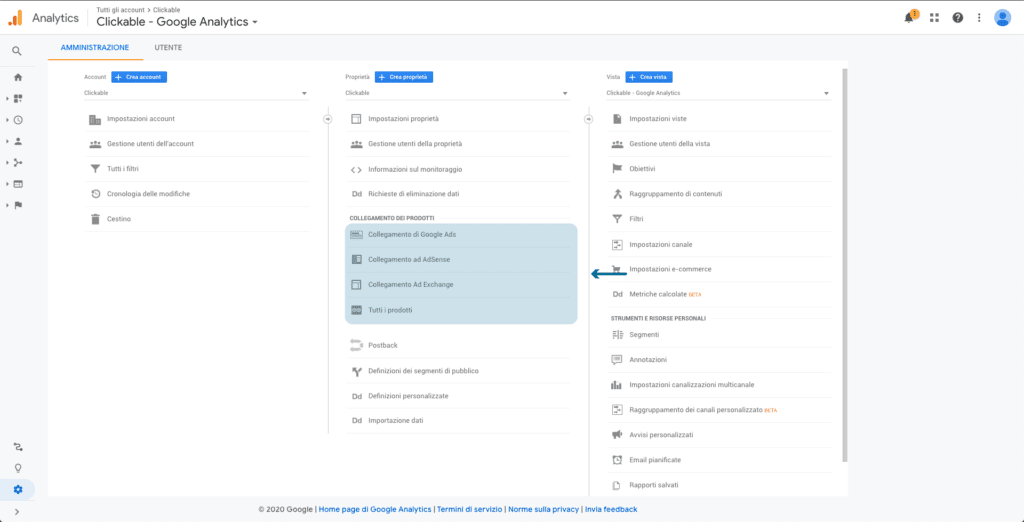Viewport: 1024px width, 522px height.
Task: Select the AMMINISTRAZIONE tab
Action: (x=95, y=47)
